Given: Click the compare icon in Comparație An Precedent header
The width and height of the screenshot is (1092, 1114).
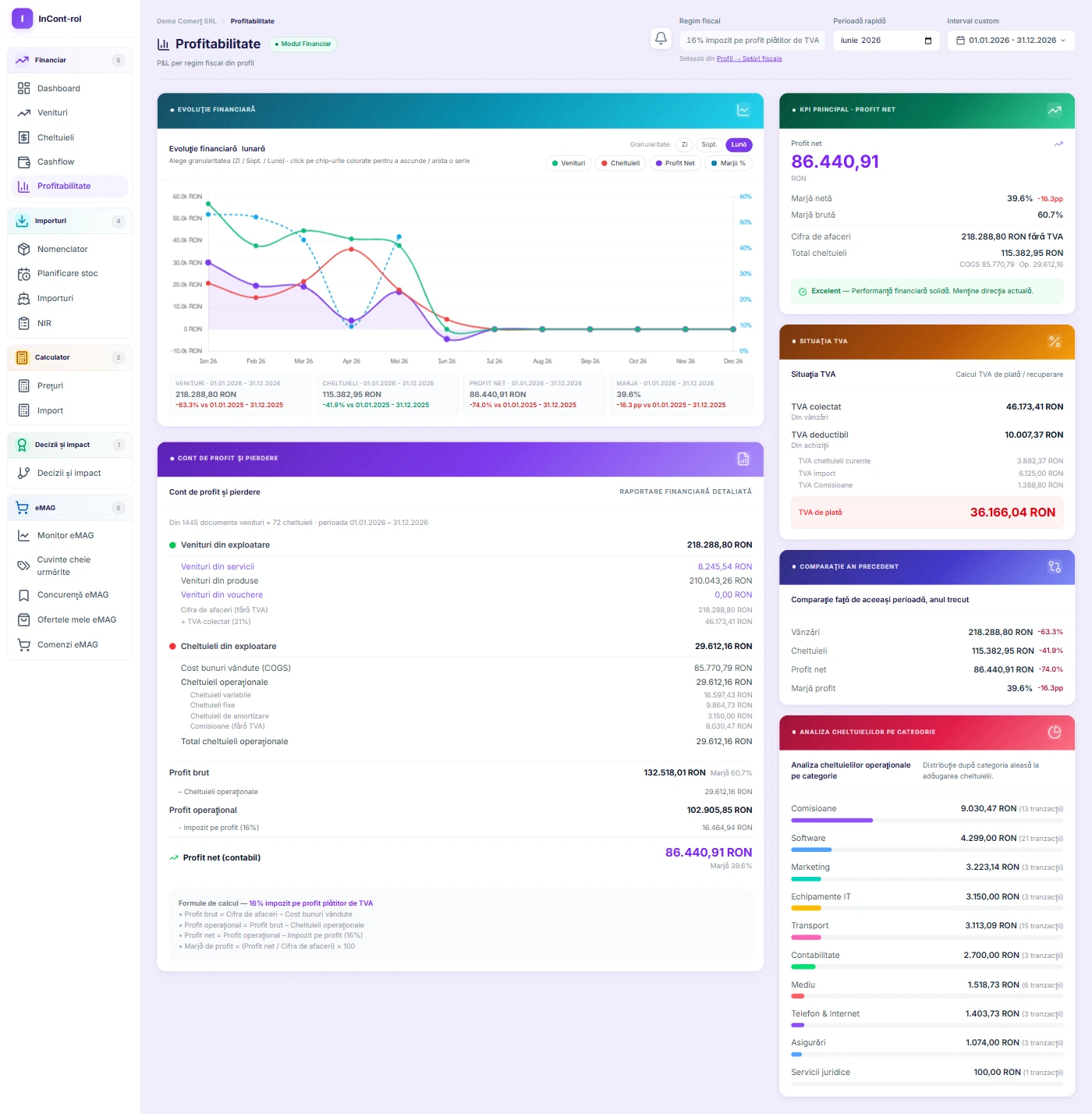Looking at the screenshot, I should (1055, 567).
